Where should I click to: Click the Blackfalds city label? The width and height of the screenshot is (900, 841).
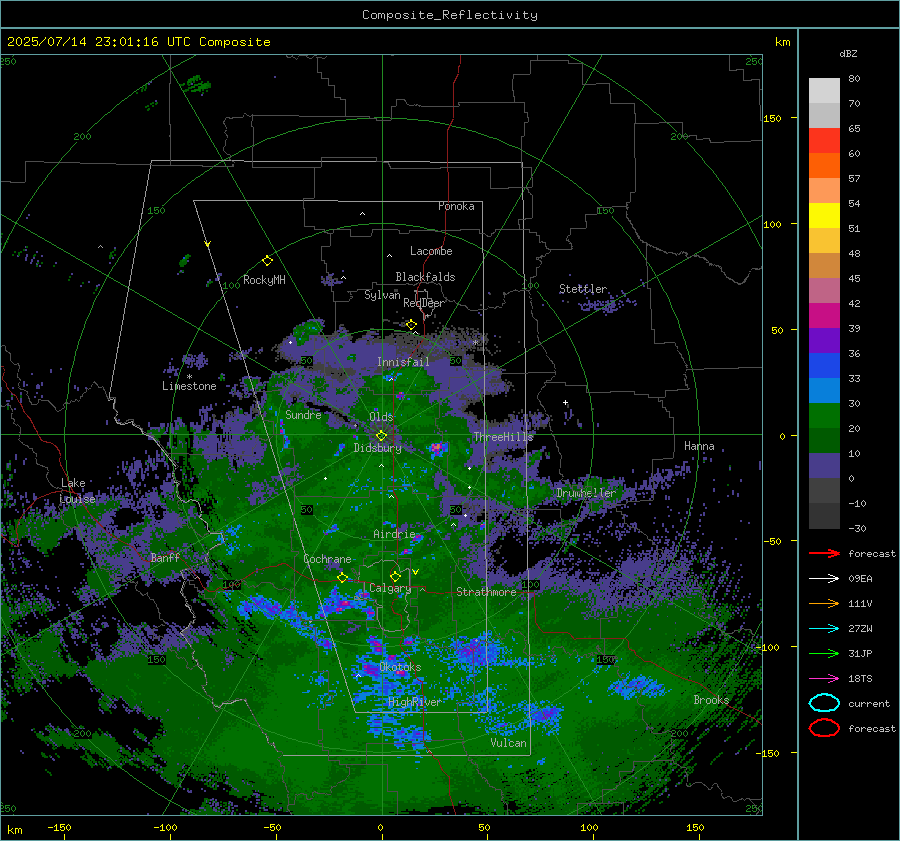(425, 277)
